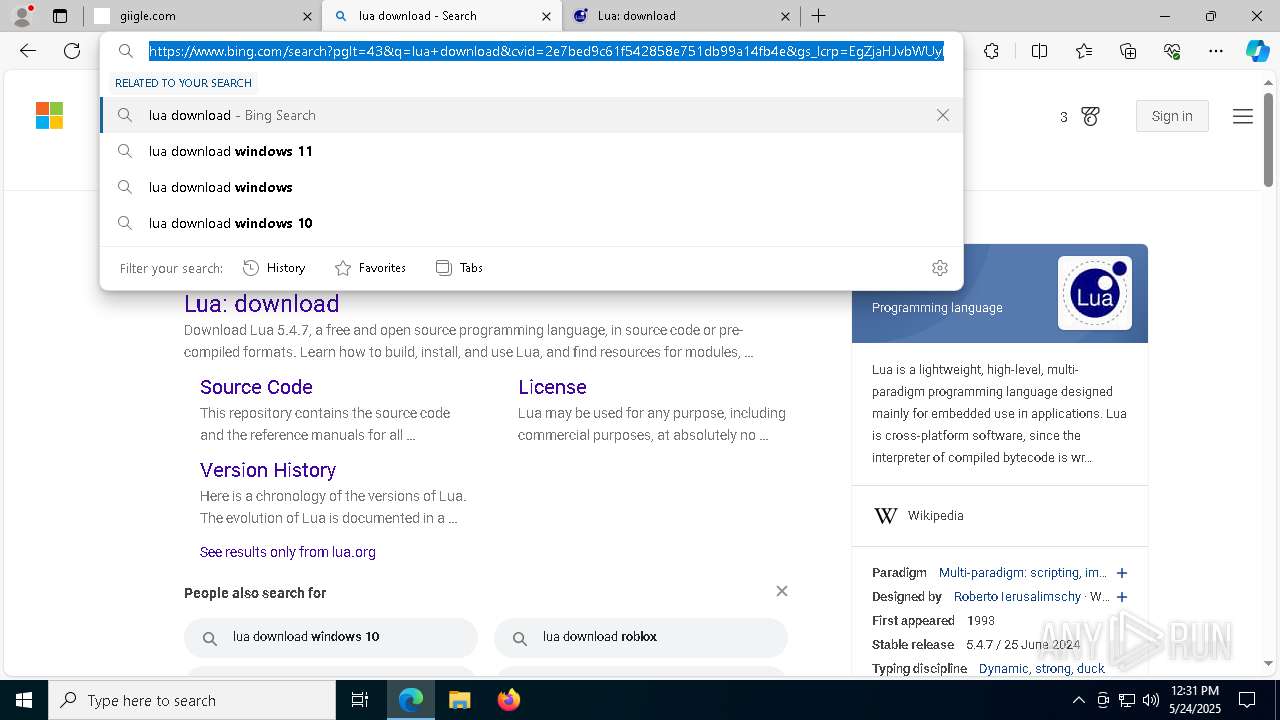Open Microsoft Edge from taskbar
Viewport: 1280px width, 720px height.
[x=411, y=700]
